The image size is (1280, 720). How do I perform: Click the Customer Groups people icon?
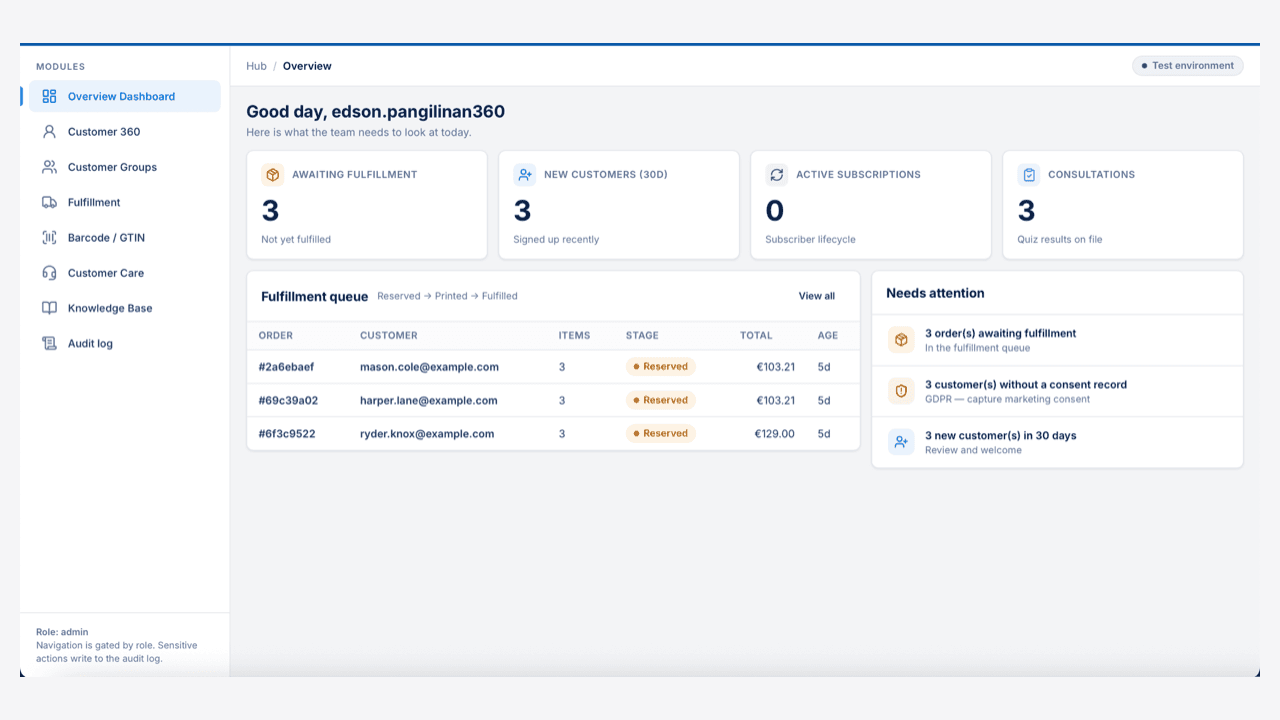(49, 167)
